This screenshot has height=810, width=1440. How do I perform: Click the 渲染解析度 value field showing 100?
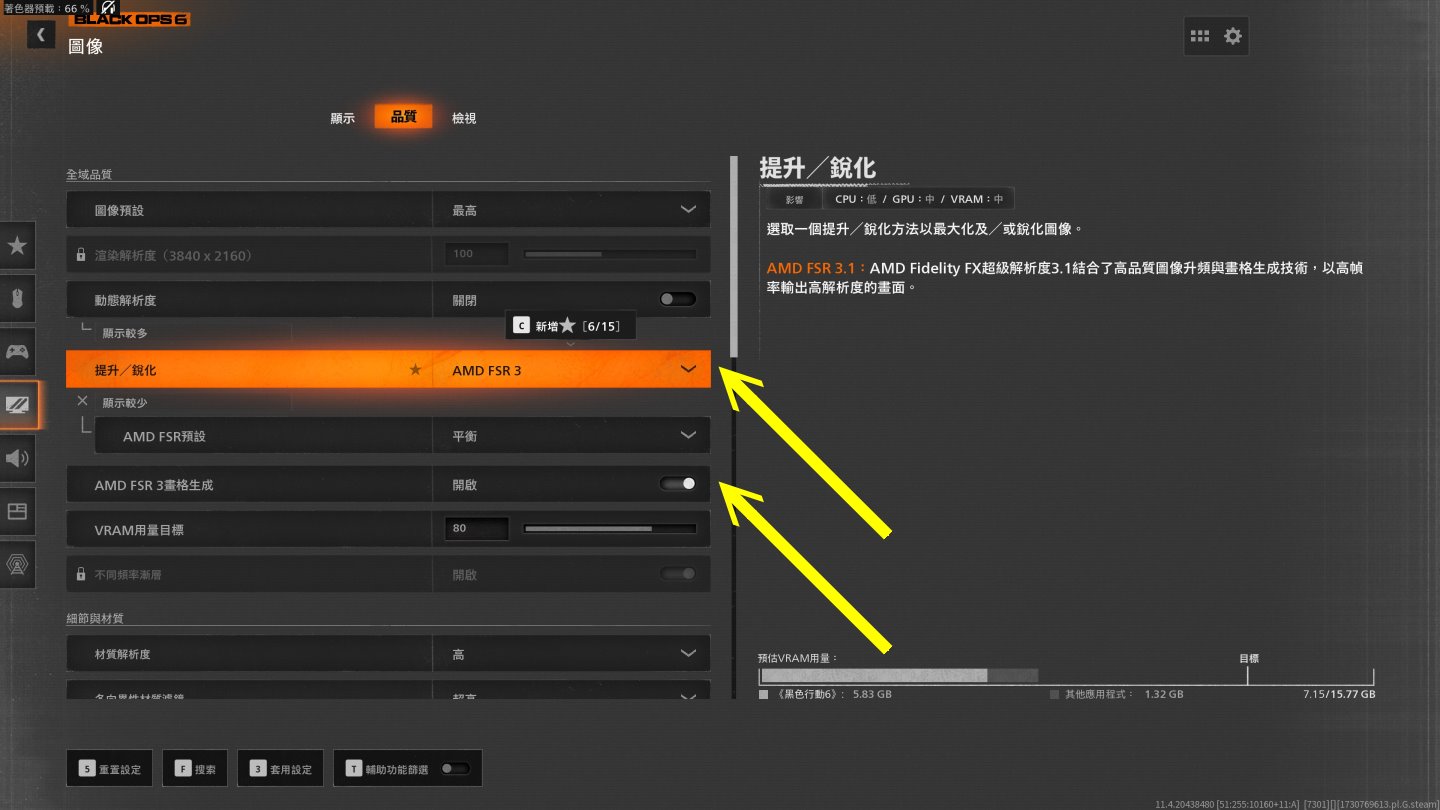[477, 254]
